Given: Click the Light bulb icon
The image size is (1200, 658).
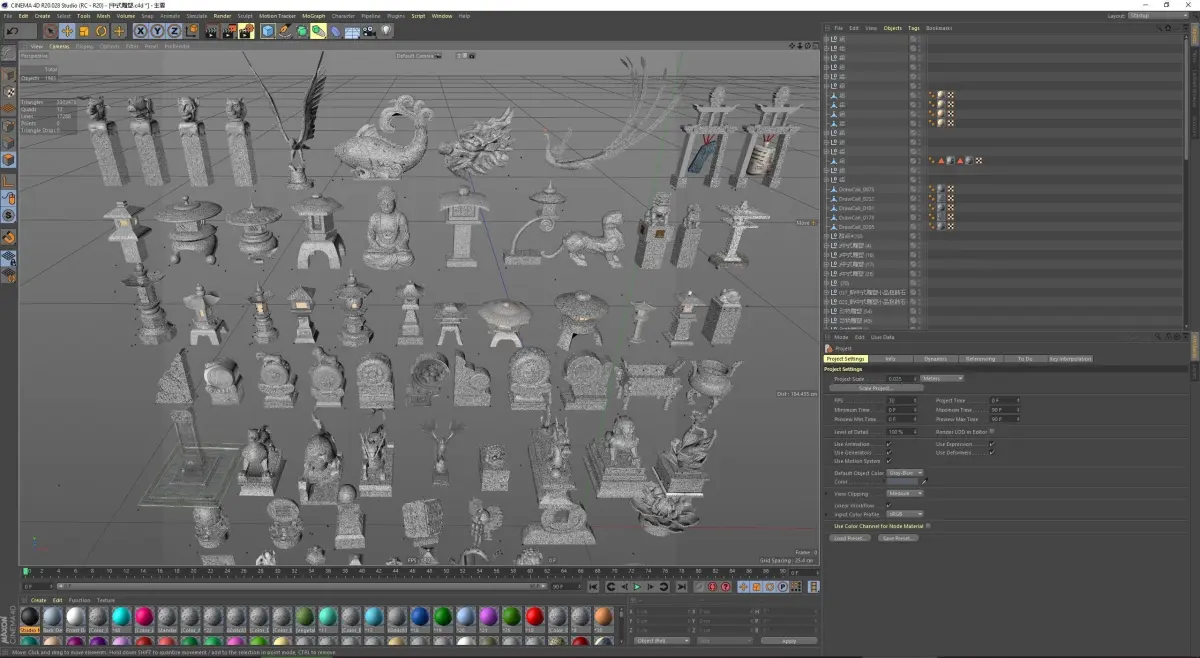Looking at the screenshot, I should click(386, 31).
